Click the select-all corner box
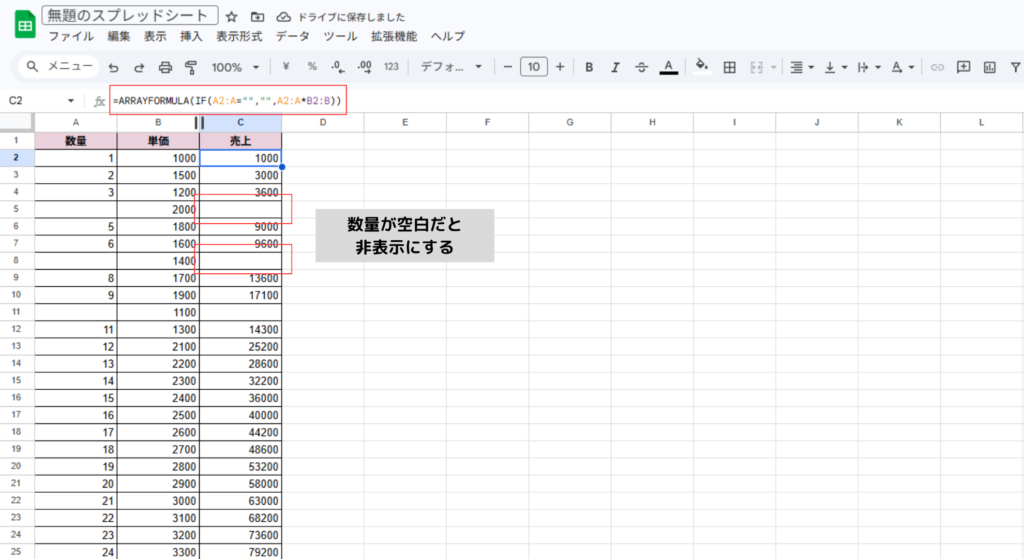The image size is (1024, 559). coord(16,122)
